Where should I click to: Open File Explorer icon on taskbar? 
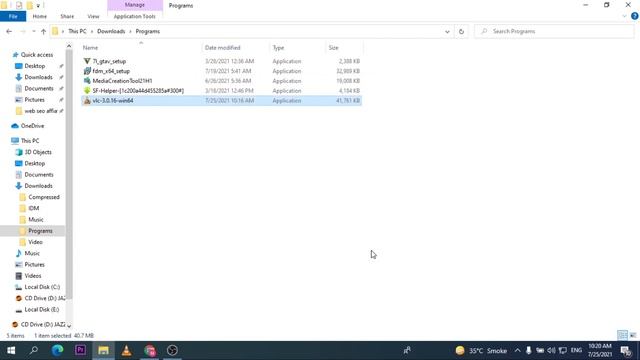coord(104,350)
